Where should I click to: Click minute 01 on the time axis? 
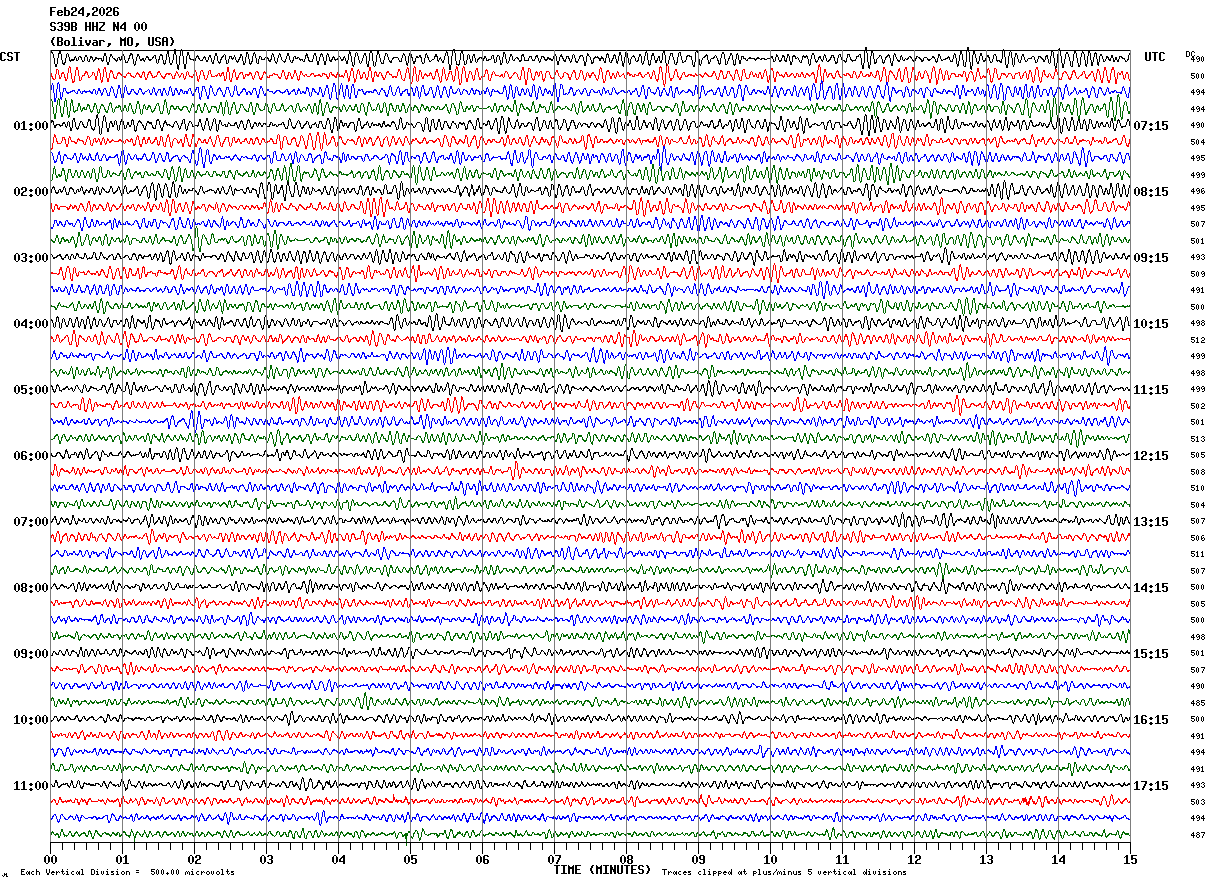point(122,859)
